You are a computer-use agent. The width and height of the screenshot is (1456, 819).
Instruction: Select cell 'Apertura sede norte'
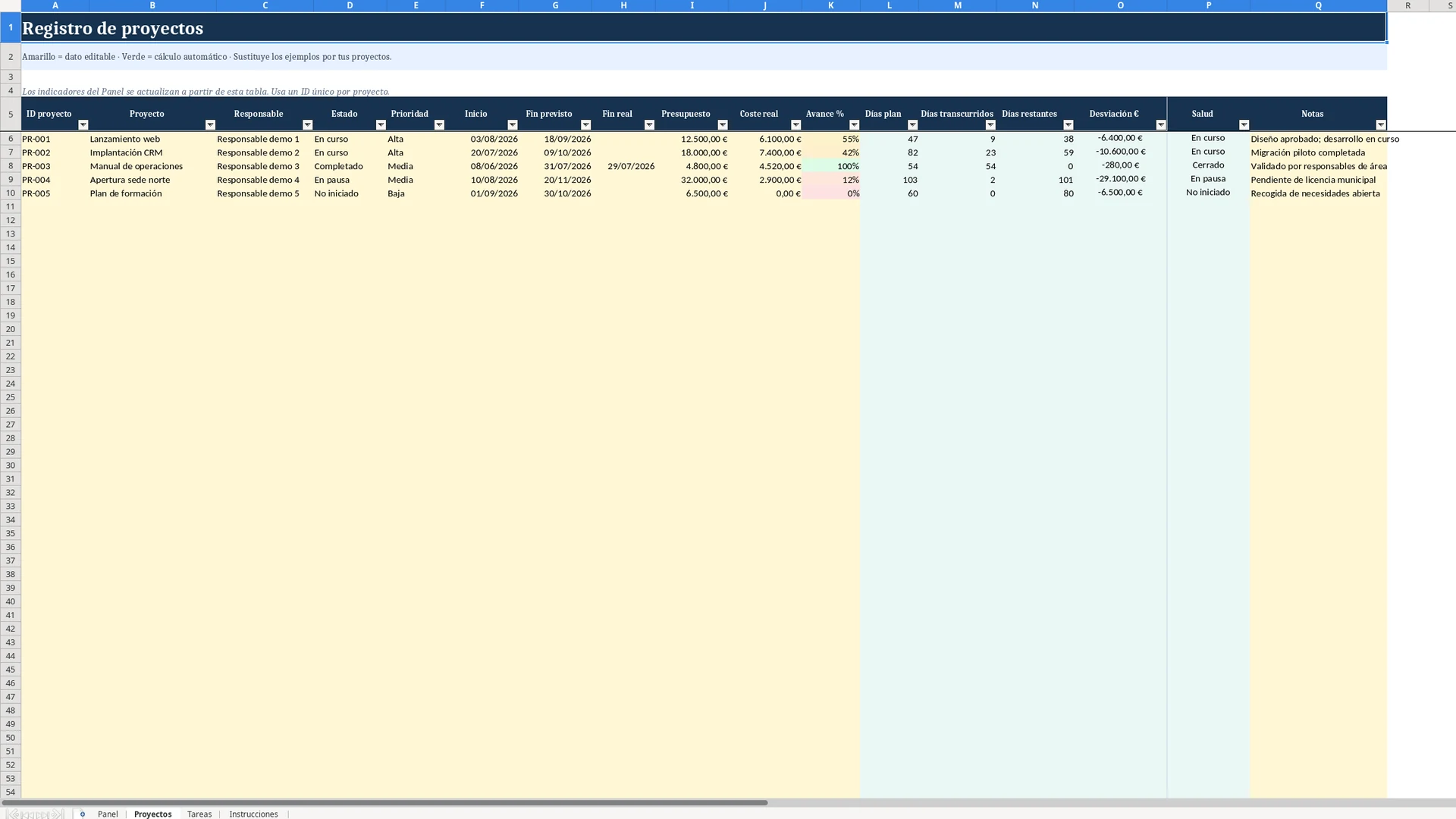[152, 180]
